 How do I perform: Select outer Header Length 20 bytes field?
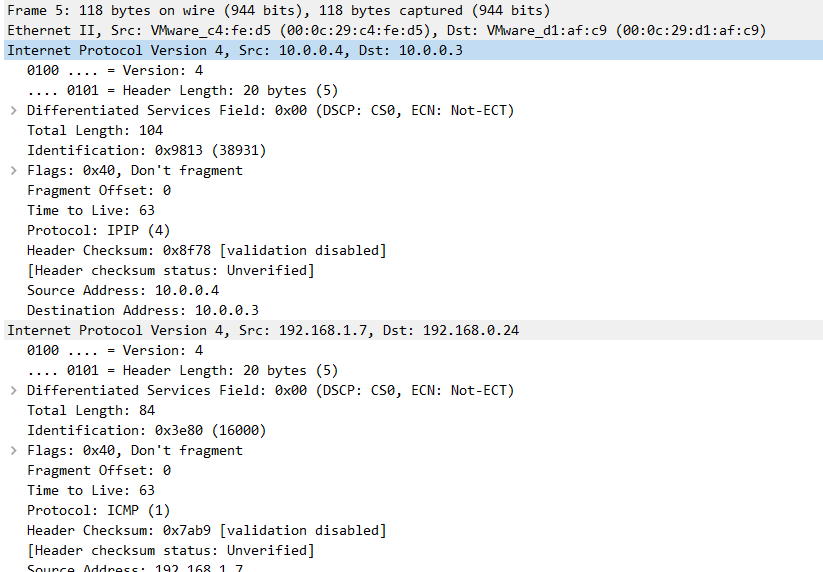183,90
